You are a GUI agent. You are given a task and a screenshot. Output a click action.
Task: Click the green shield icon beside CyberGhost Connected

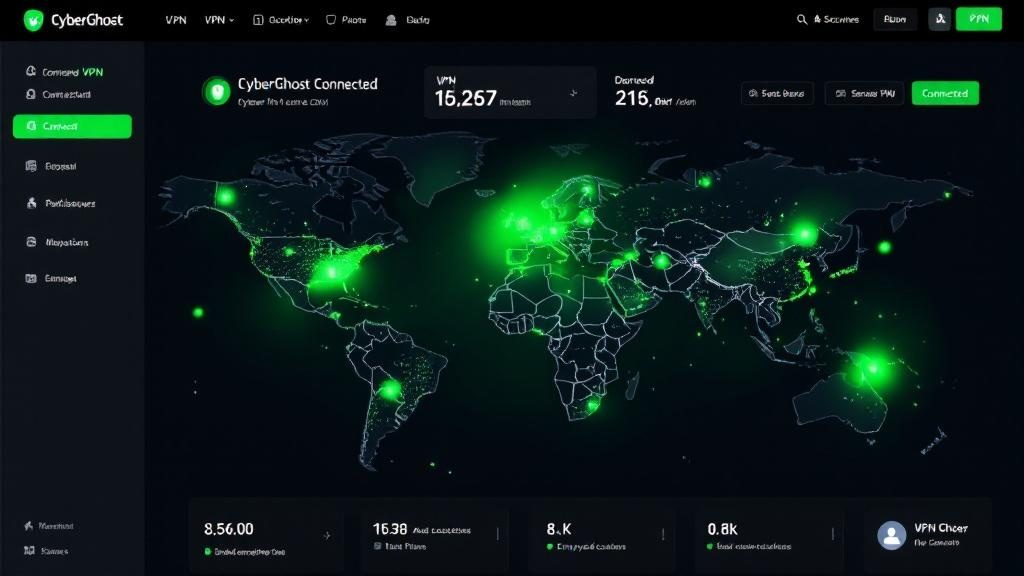(217, 91)
